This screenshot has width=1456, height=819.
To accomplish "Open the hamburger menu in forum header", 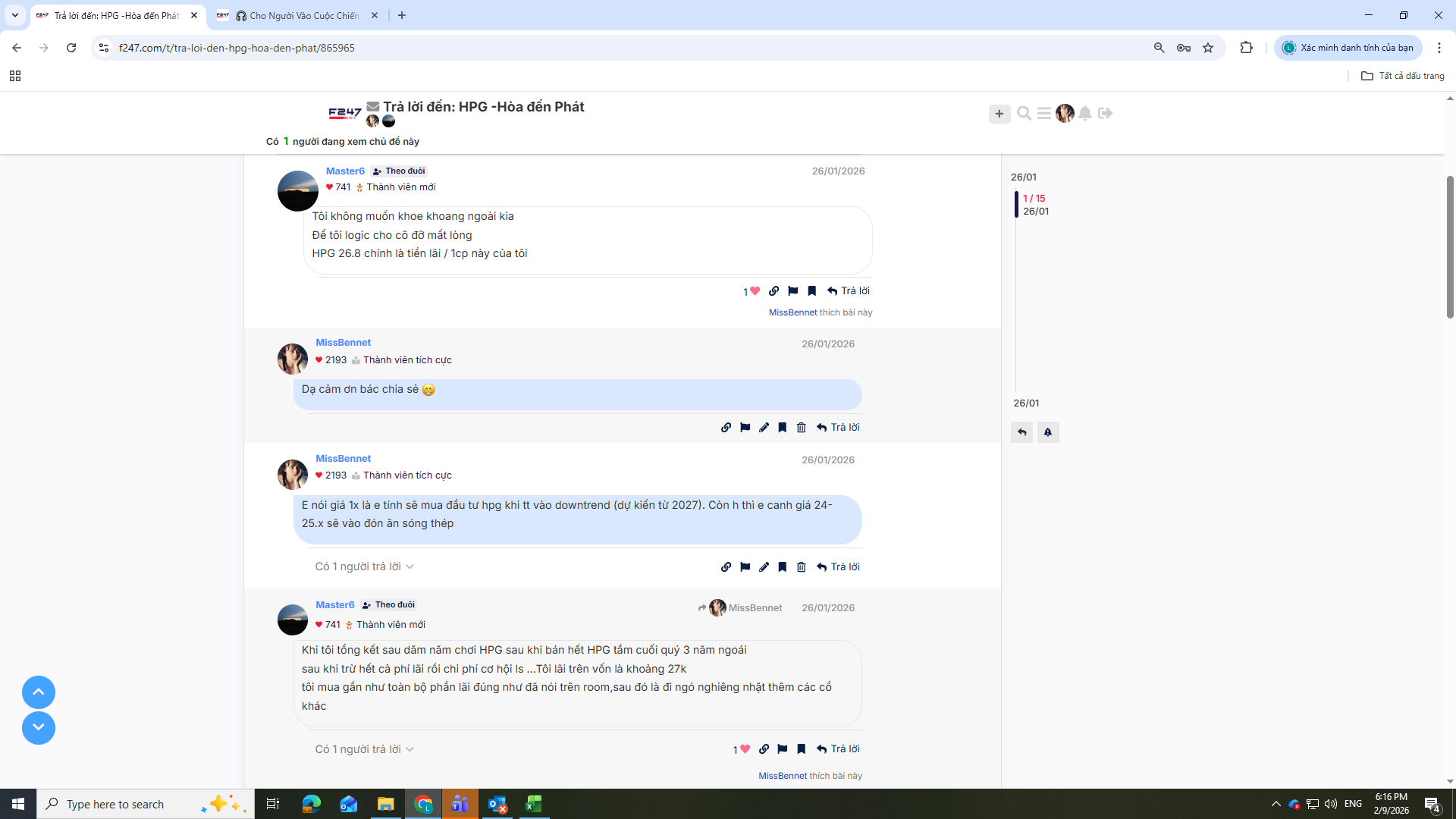I will (1044, 114).
